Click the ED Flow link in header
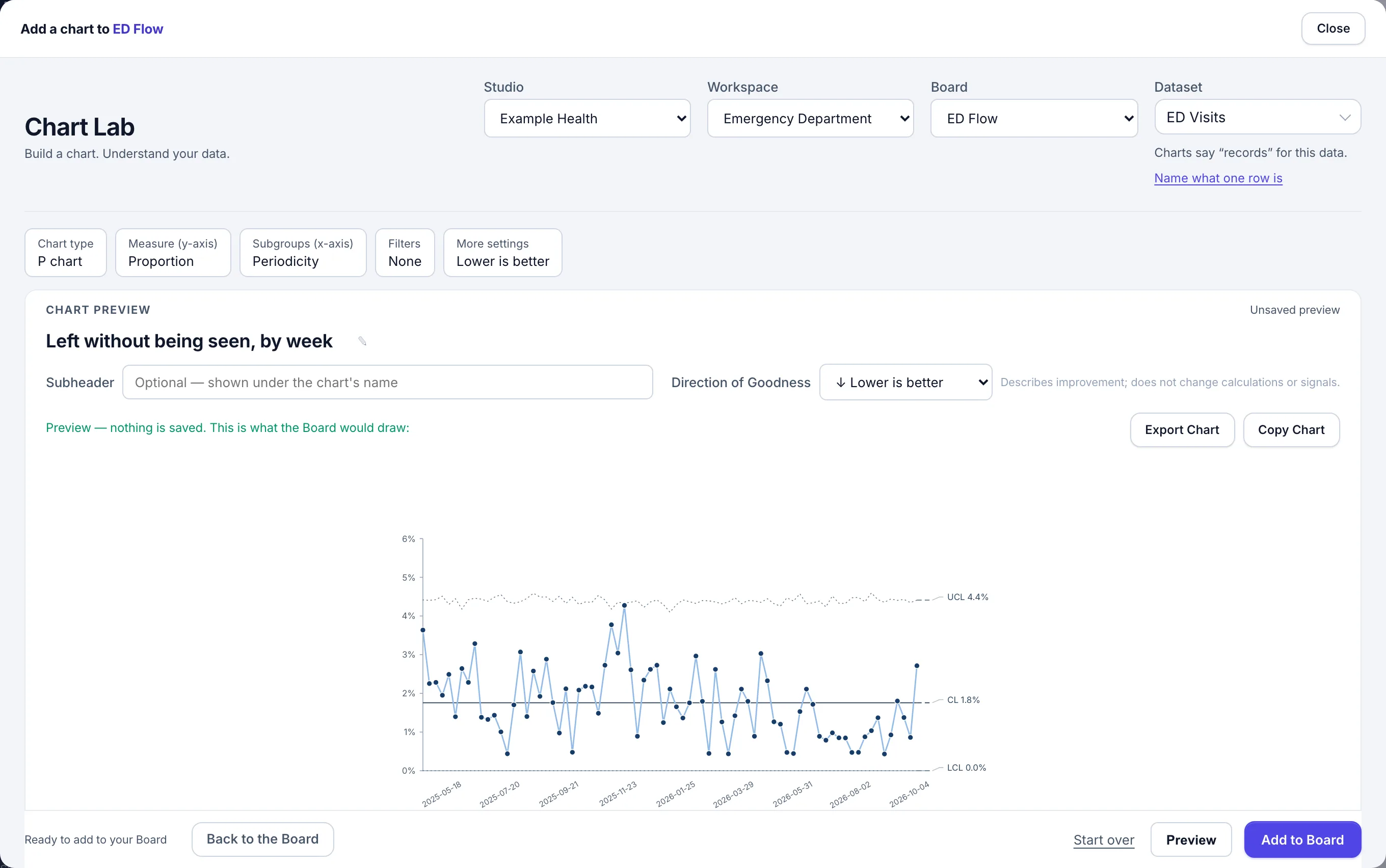The image size is (1386, 868). (138, 29)
